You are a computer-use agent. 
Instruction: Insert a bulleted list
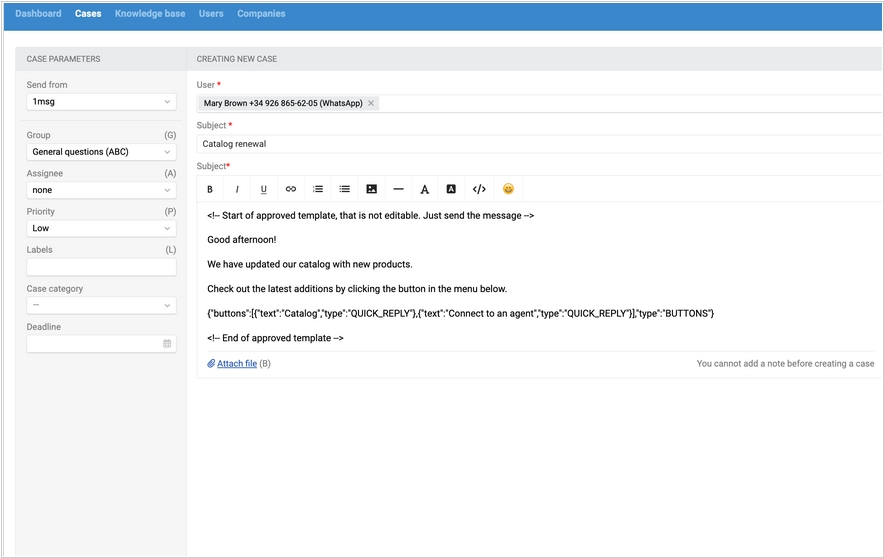point(345,189)
